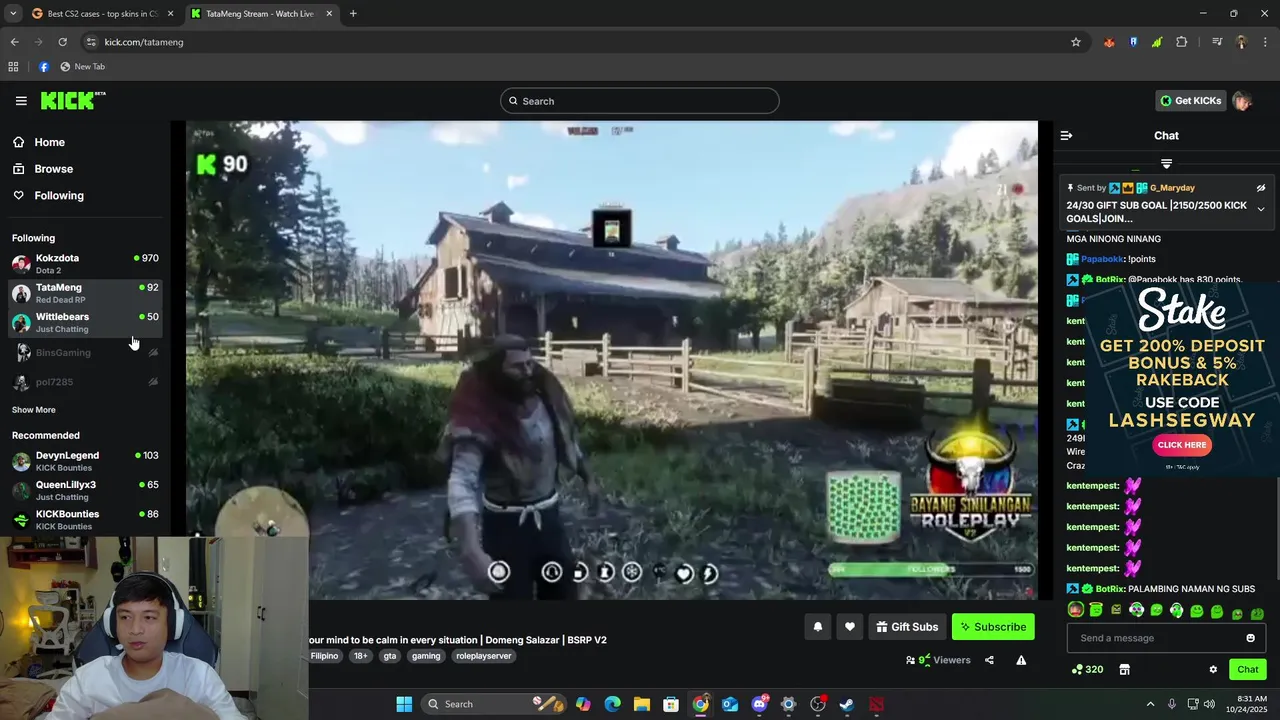Open offline BinsGaming channel

pos(85,352)
